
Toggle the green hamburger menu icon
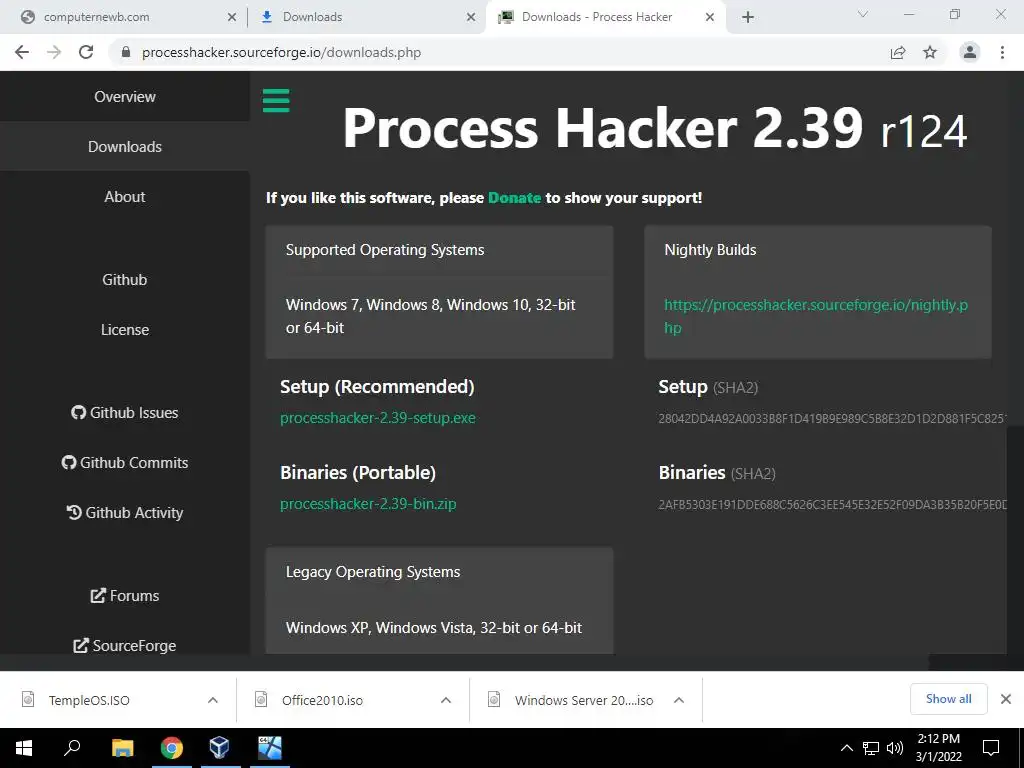click(276, 101)
